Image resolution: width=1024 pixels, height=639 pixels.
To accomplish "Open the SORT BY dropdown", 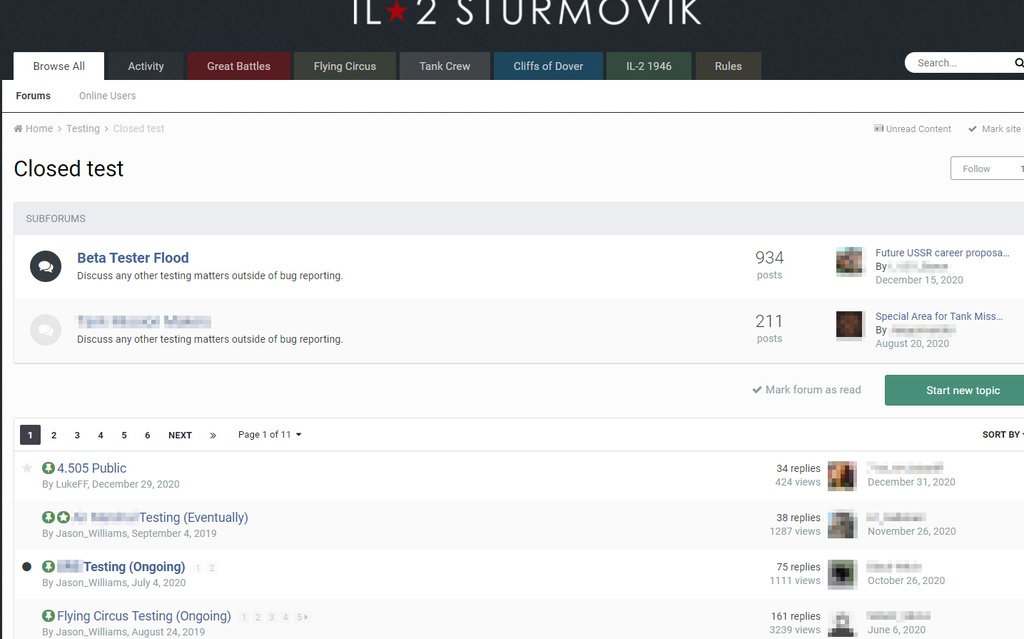I will coord(1002,434).
